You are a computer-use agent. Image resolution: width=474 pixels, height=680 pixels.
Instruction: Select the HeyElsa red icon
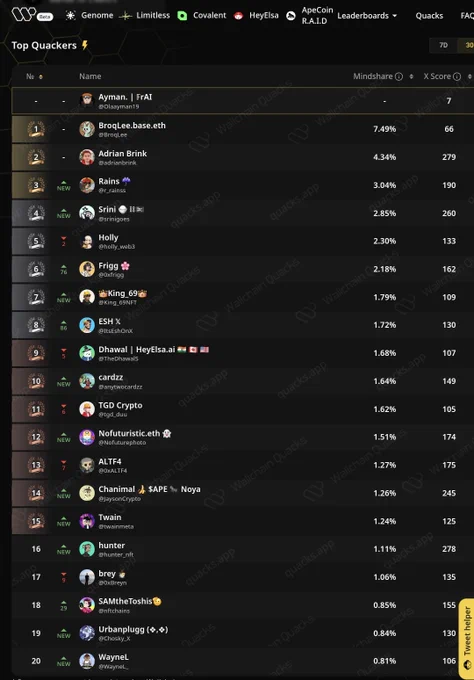(238, 16)
